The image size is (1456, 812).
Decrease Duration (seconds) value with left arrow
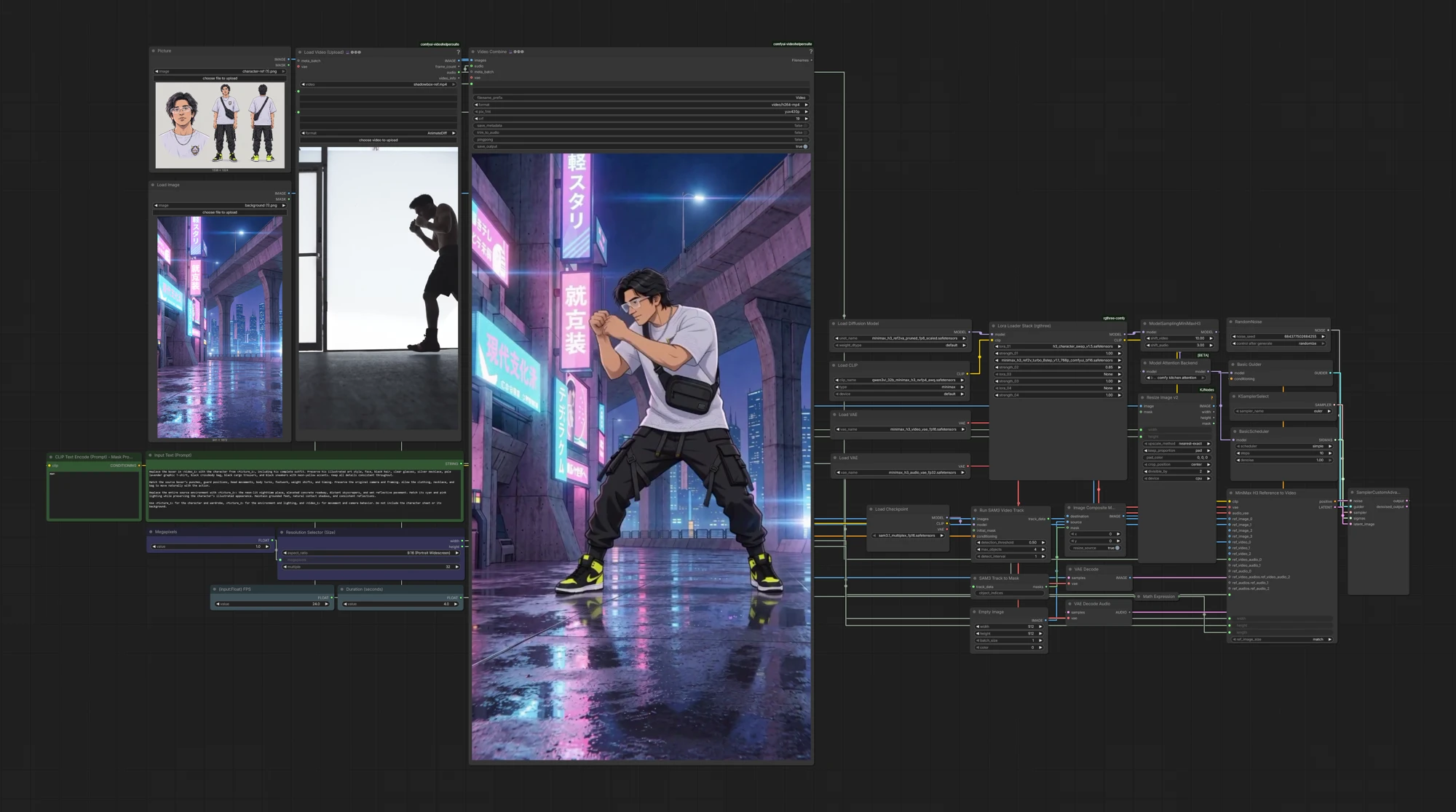point(345,604)
